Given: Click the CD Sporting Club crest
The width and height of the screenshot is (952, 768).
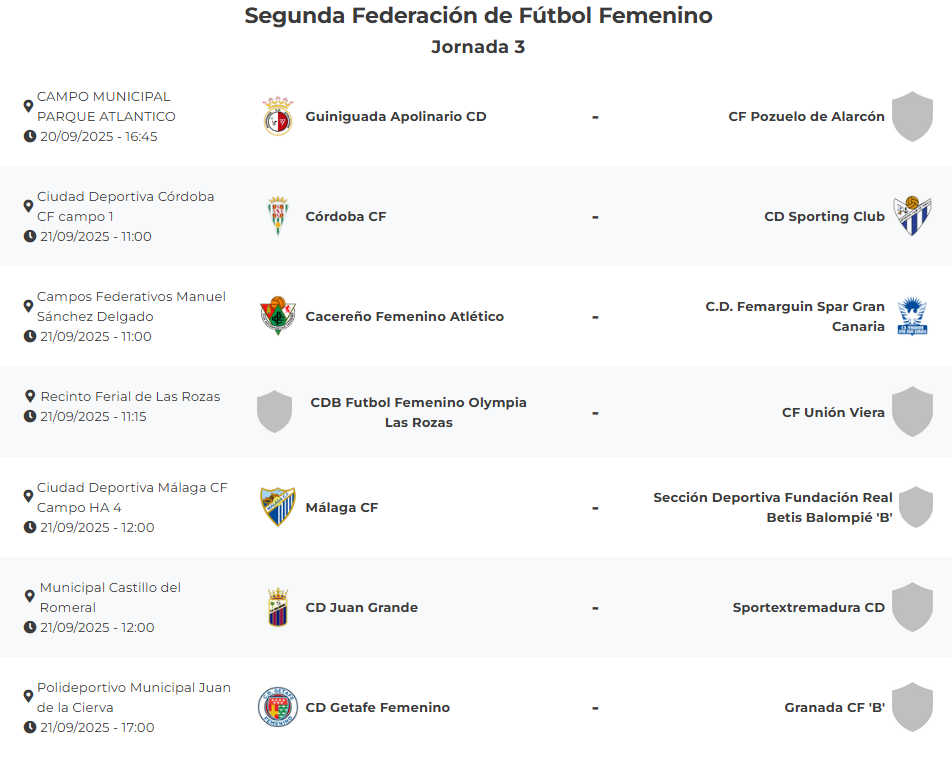Looking at the screenshot, I should coord(911,216).
